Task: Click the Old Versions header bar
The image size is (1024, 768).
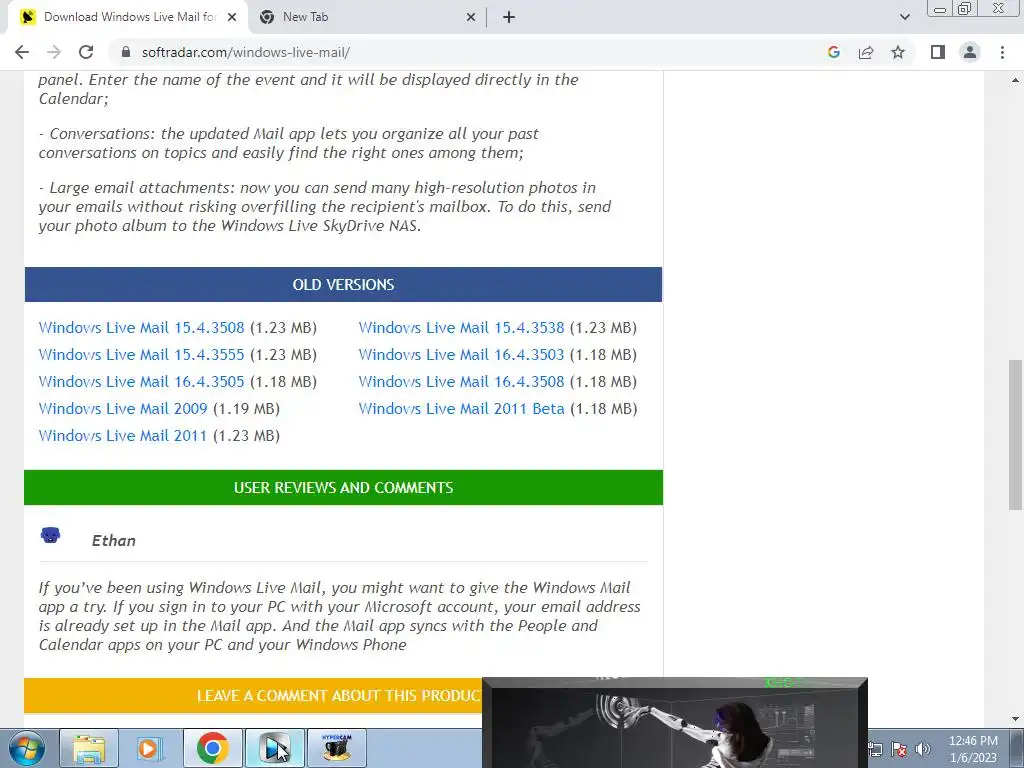Action: point(344,285)
